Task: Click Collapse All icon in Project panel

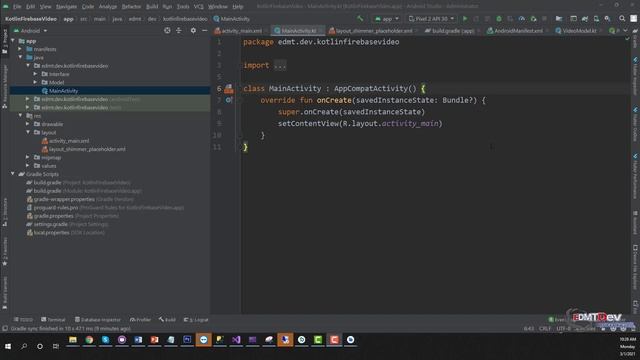Action: [179, 31]
